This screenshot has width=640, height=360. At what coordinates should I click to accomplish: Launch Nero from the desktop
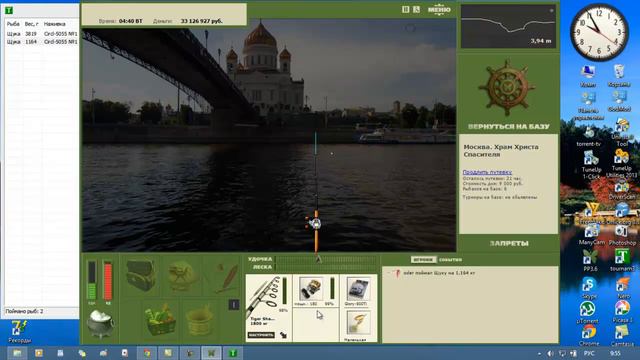coord(622,287)
